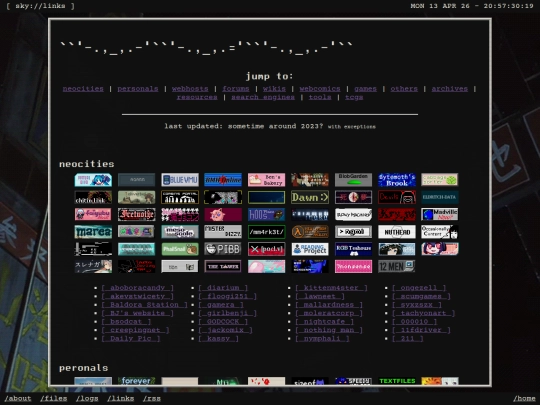Go to /logs in footer navigation

point(87,398)
